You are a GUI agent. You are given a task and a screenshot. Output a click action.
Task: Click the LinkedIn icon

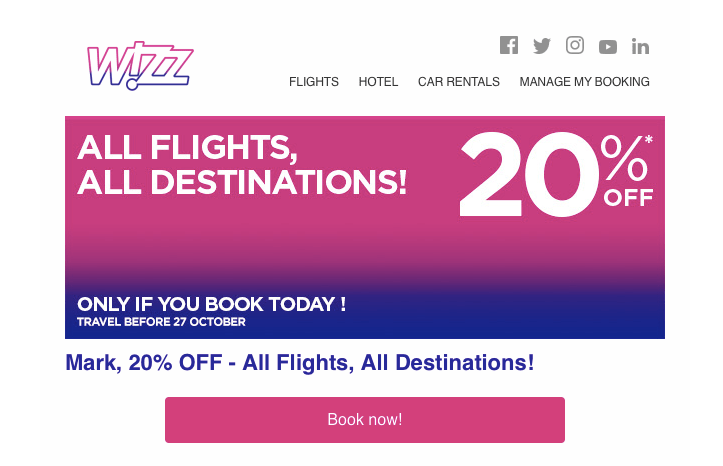(641, 46)
